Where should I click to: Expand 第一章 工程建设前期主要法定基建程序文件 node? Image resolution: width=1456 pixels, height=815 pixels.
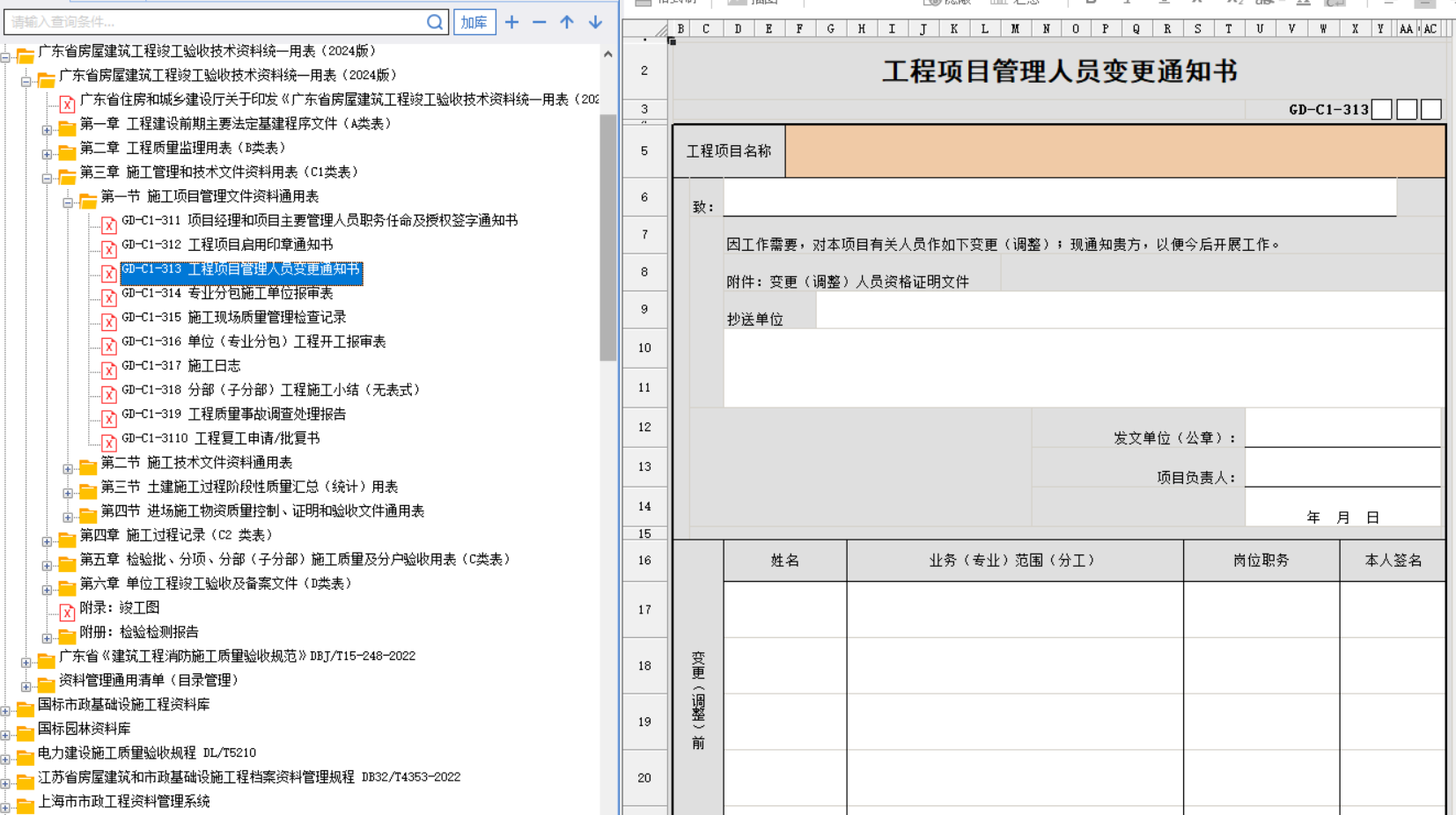pos(47,130)
